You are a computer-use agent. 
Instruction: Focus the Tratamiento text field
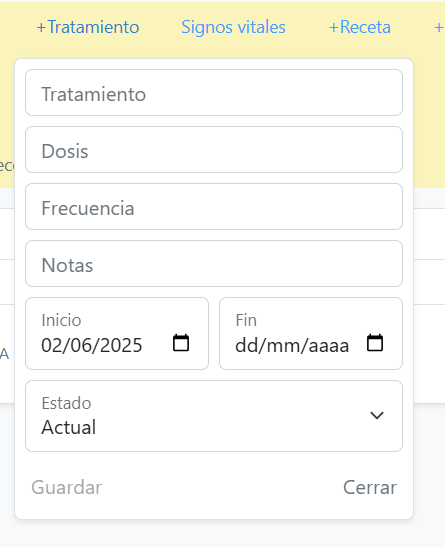coord(214,93)
